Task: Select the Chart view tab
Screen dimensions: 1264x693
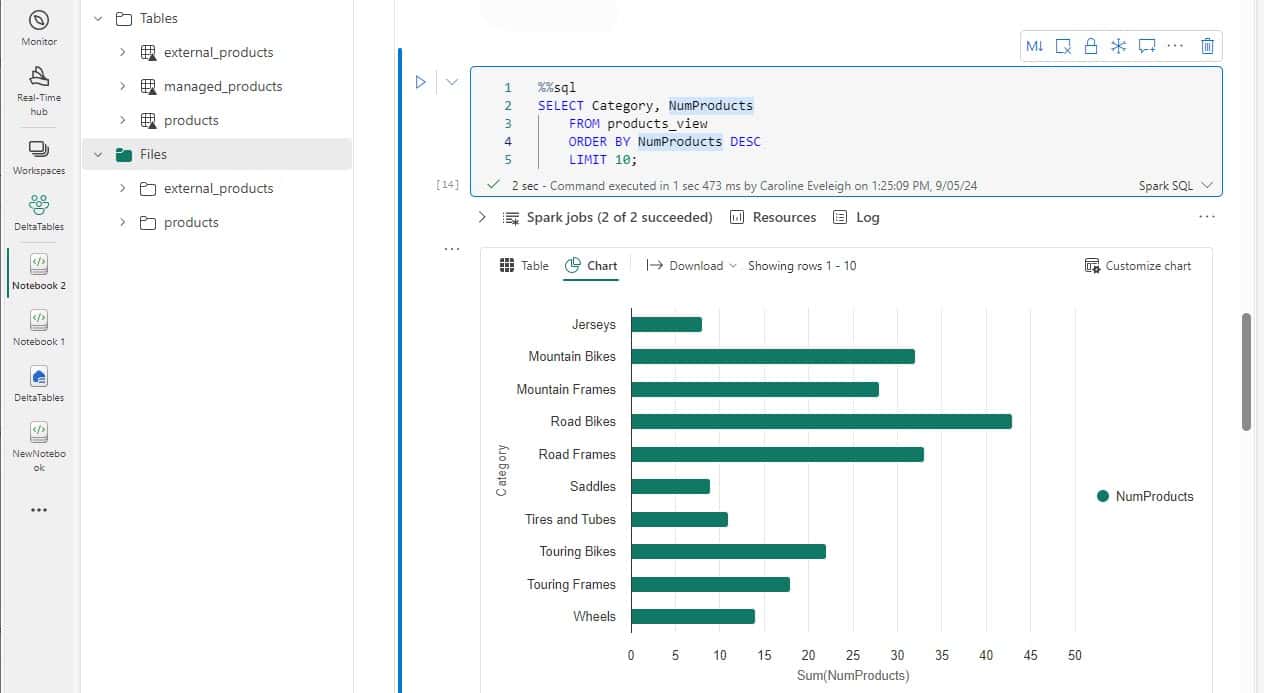Action: click(x=591, y=266)
